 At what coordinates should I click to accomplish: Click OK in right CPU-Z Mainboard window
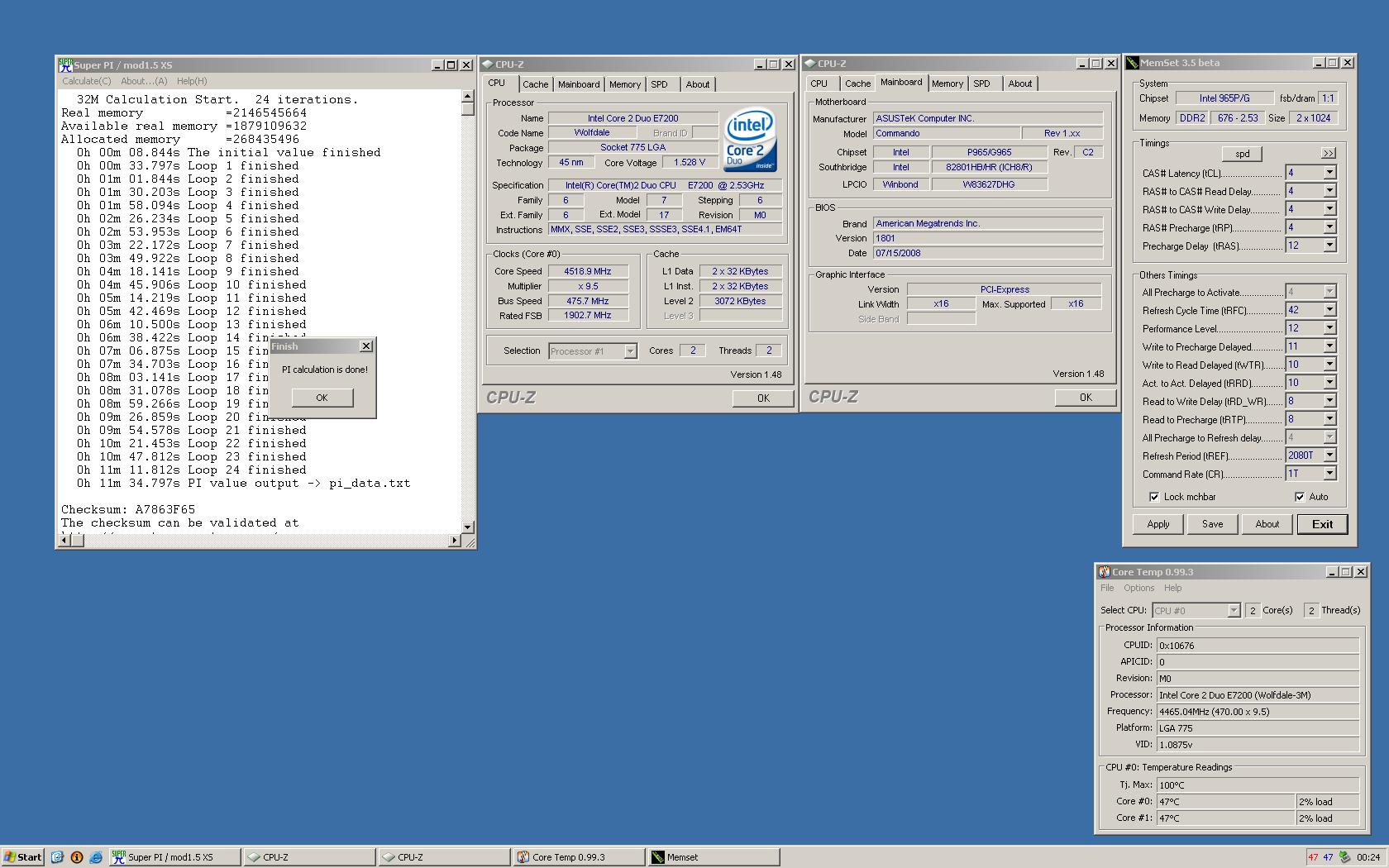coord(1086,397)
